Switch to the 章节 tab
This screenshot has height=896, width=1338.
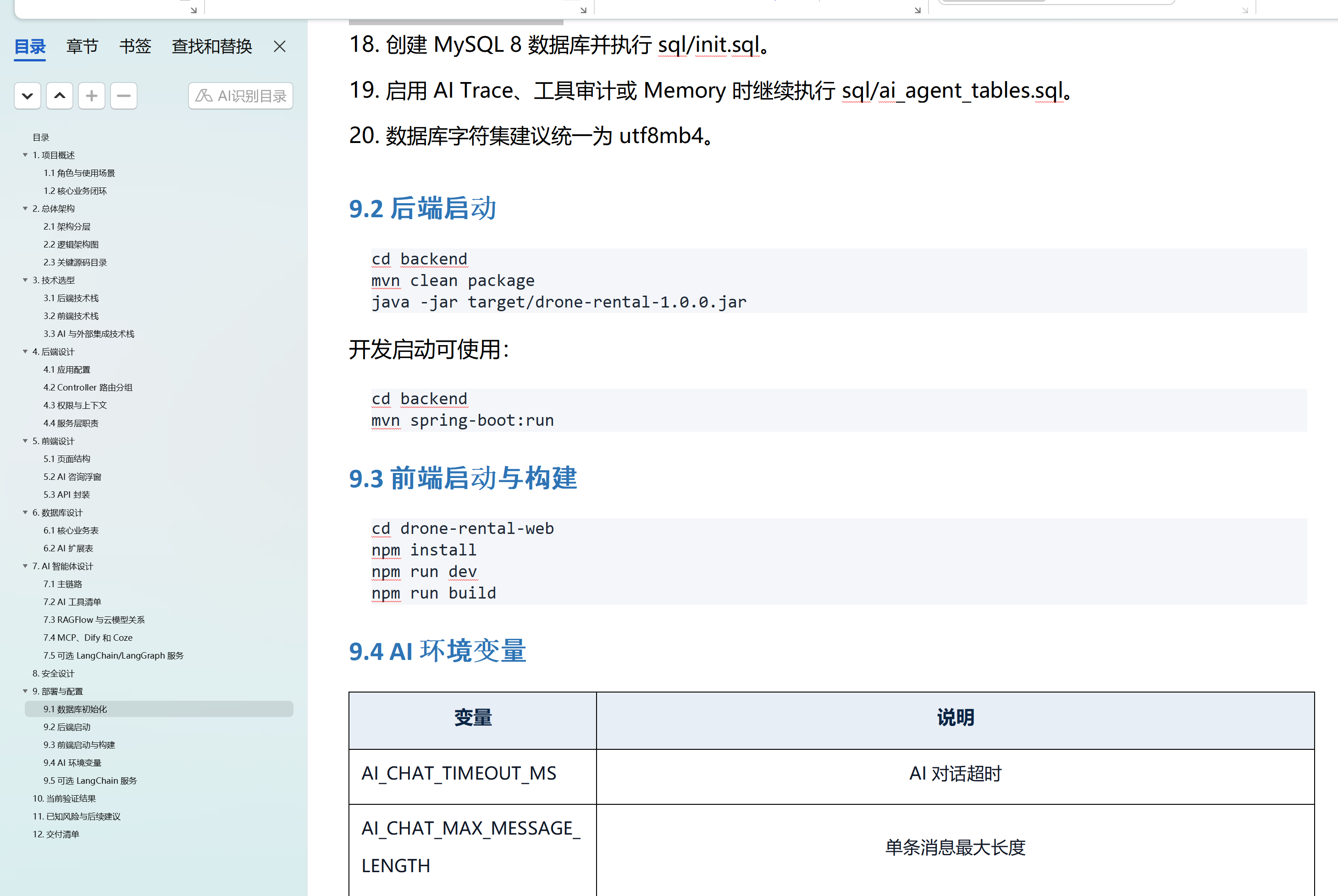point(82,46)
